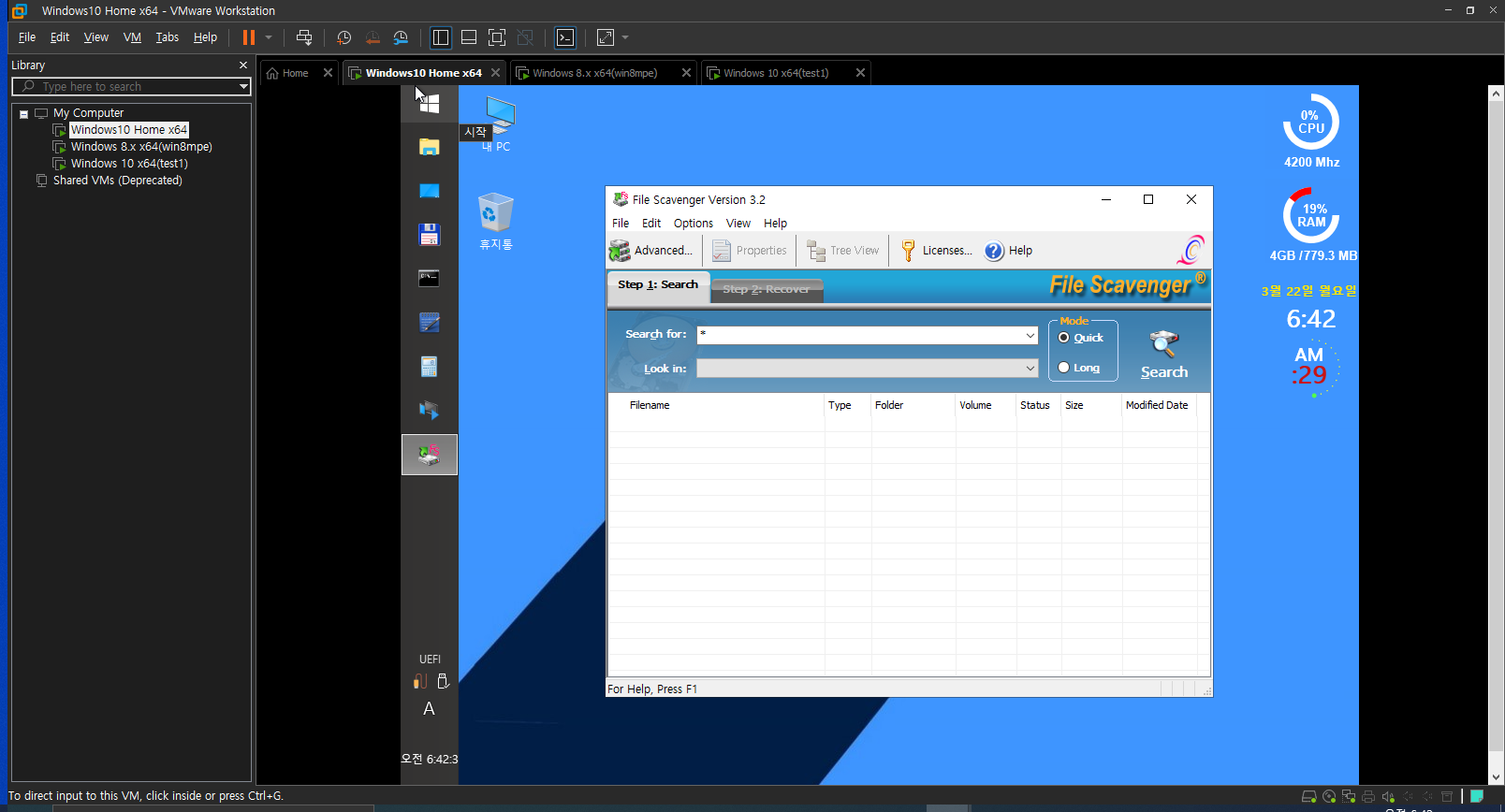This screenshot has width=1505, height=812.
Task: Select the Quick mode radio button
Action: pos(1064,338)
